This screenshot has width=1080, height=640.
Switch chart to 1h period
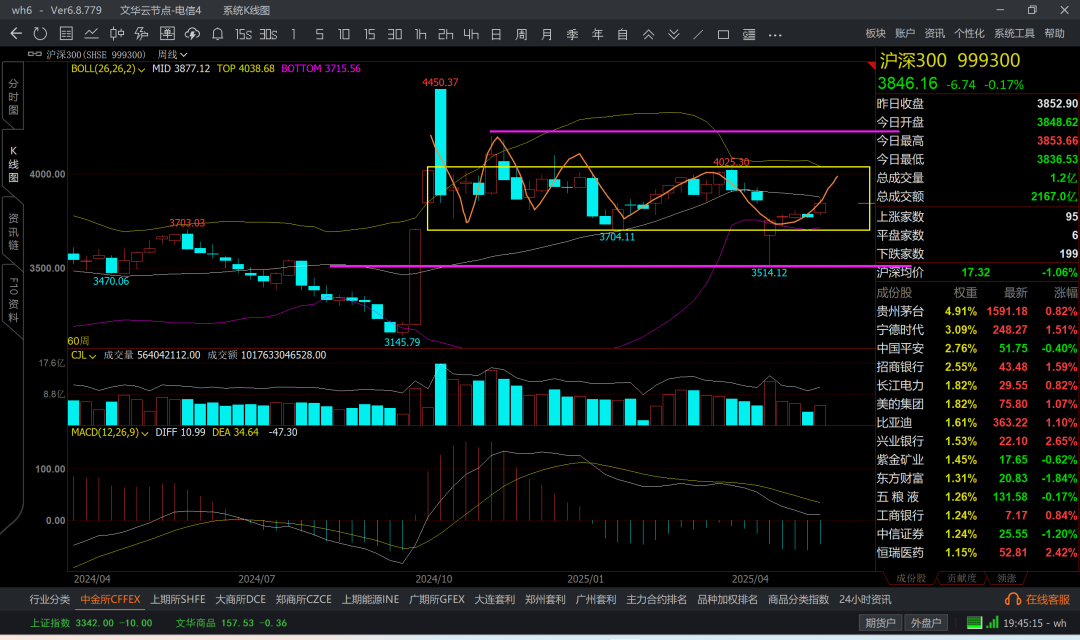tap(421, 34)
